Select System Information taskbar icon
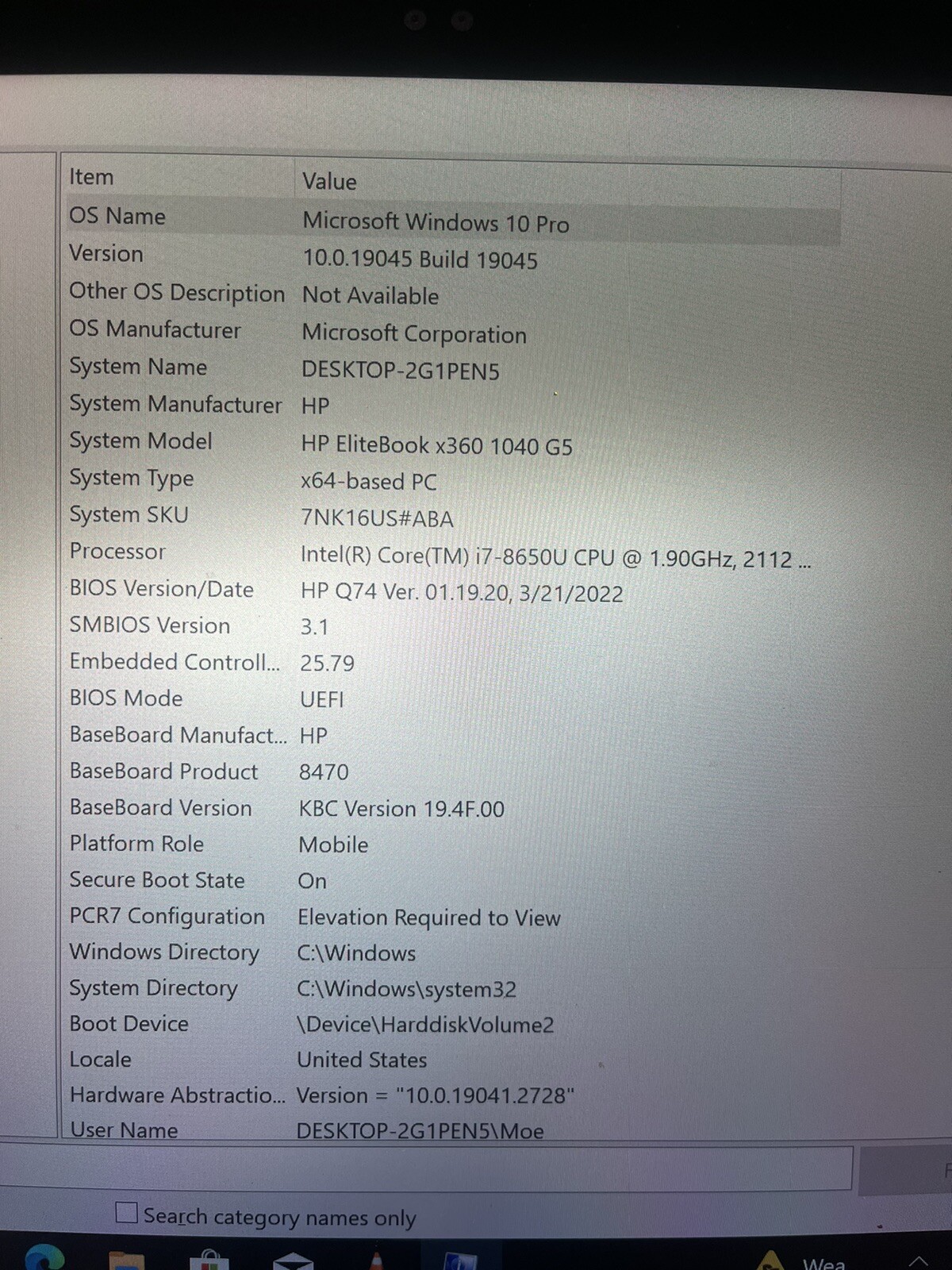Viewport: 952px width, 1270px height. pos(461,1260)
